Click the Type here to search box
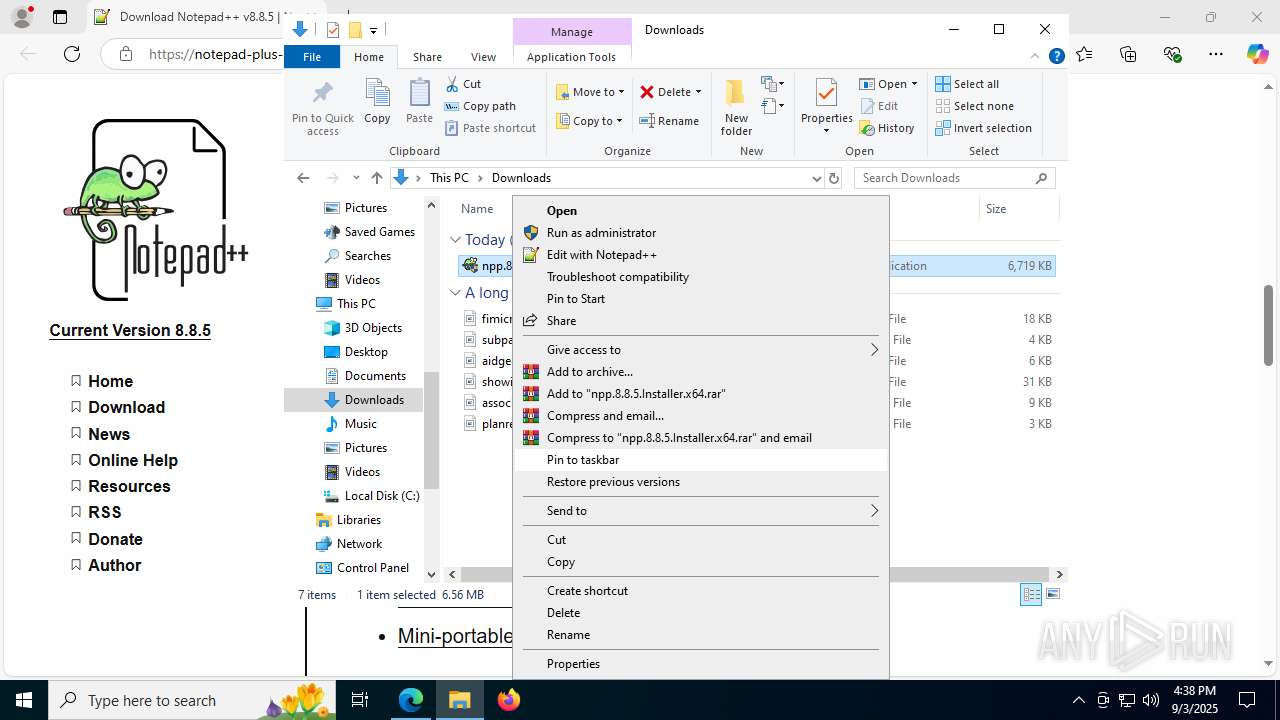The width and height of the screenshot is (1280, 720). click(194, 700)
